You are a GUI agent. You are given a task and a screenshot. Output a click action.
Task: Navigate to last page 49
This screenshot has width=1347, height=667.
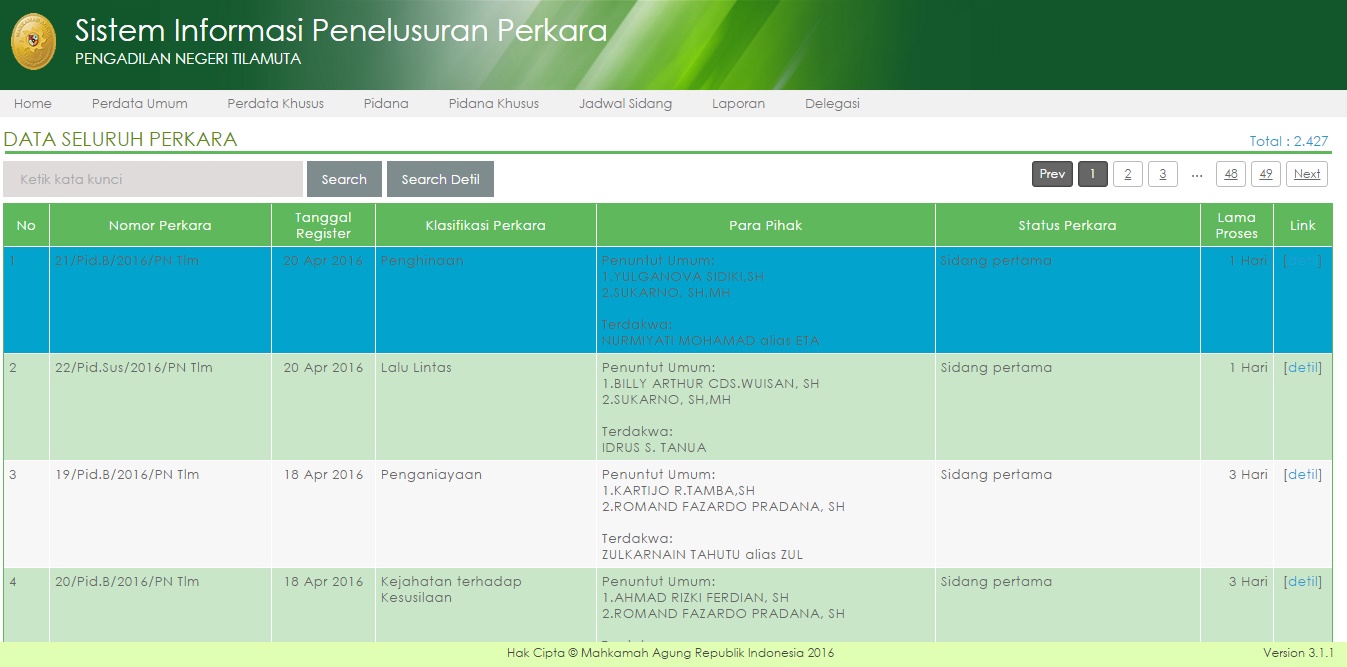pyautogui.click(x=1265, y=174)
